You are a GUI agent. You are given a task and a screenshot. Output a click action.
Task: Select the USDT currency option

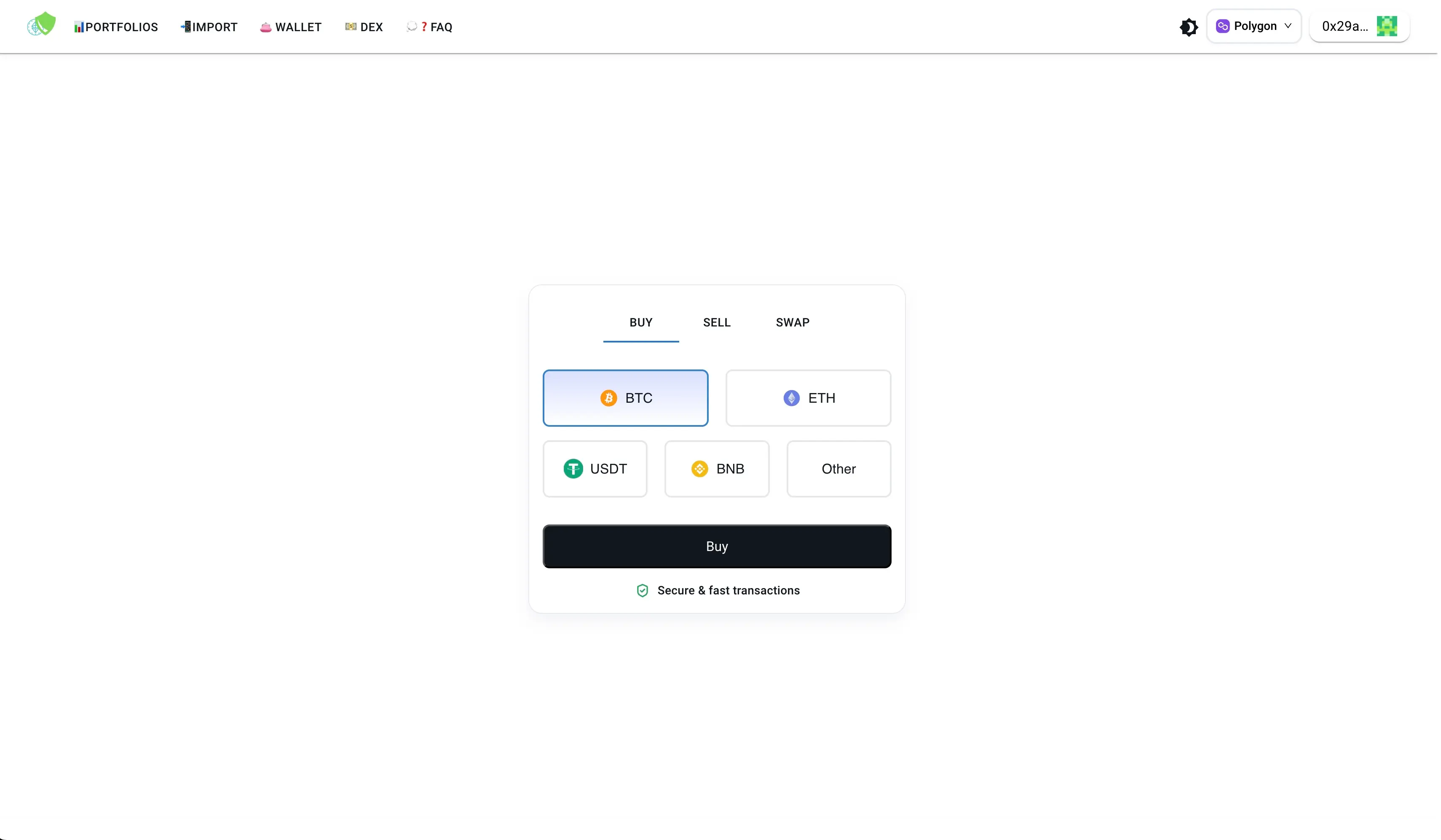pyautogui.click(x=595, y=469)
